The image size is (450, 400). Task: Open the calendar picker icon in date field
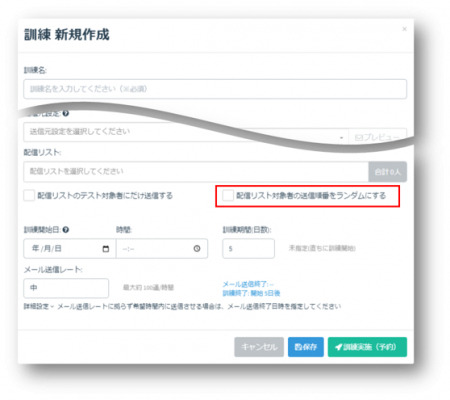click(106, 249)
